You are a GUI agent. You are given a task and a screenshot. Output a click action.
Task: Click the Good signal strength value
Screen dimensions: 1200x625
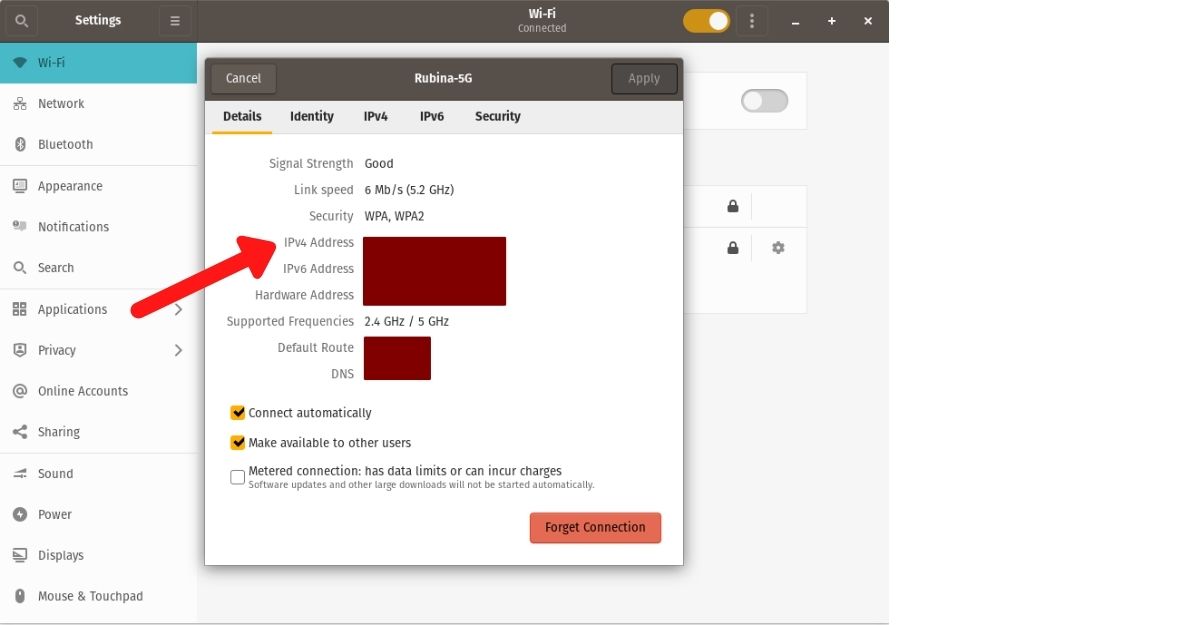click(x=379, y=164)
